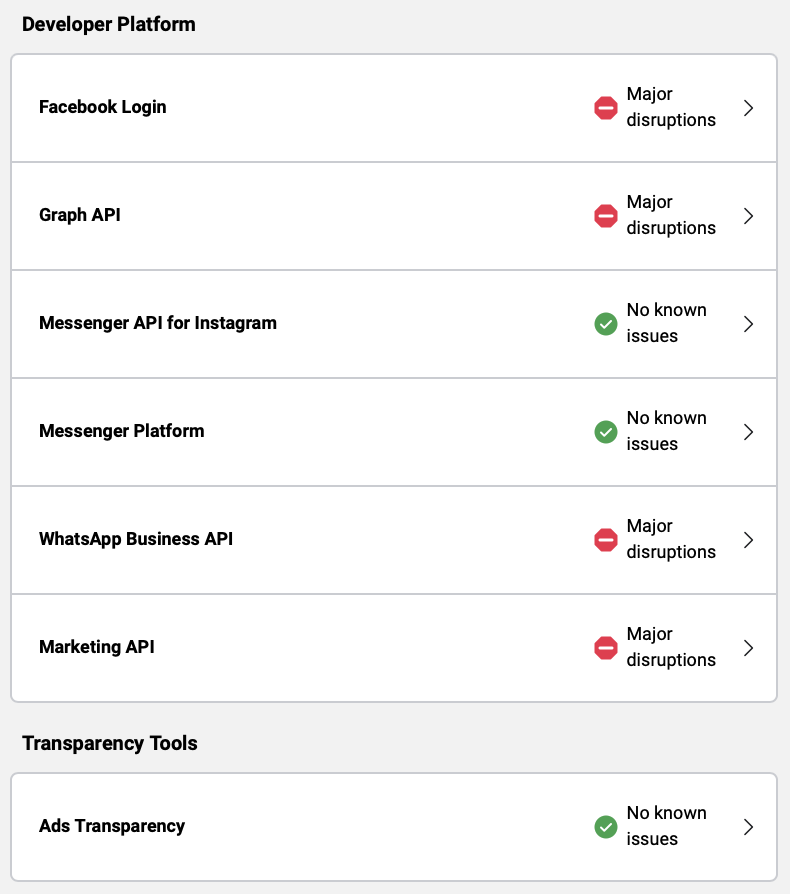Click WhatsApp Business API red disruption icon
This screenshot has height=894, width=790.
pos(605,540)
